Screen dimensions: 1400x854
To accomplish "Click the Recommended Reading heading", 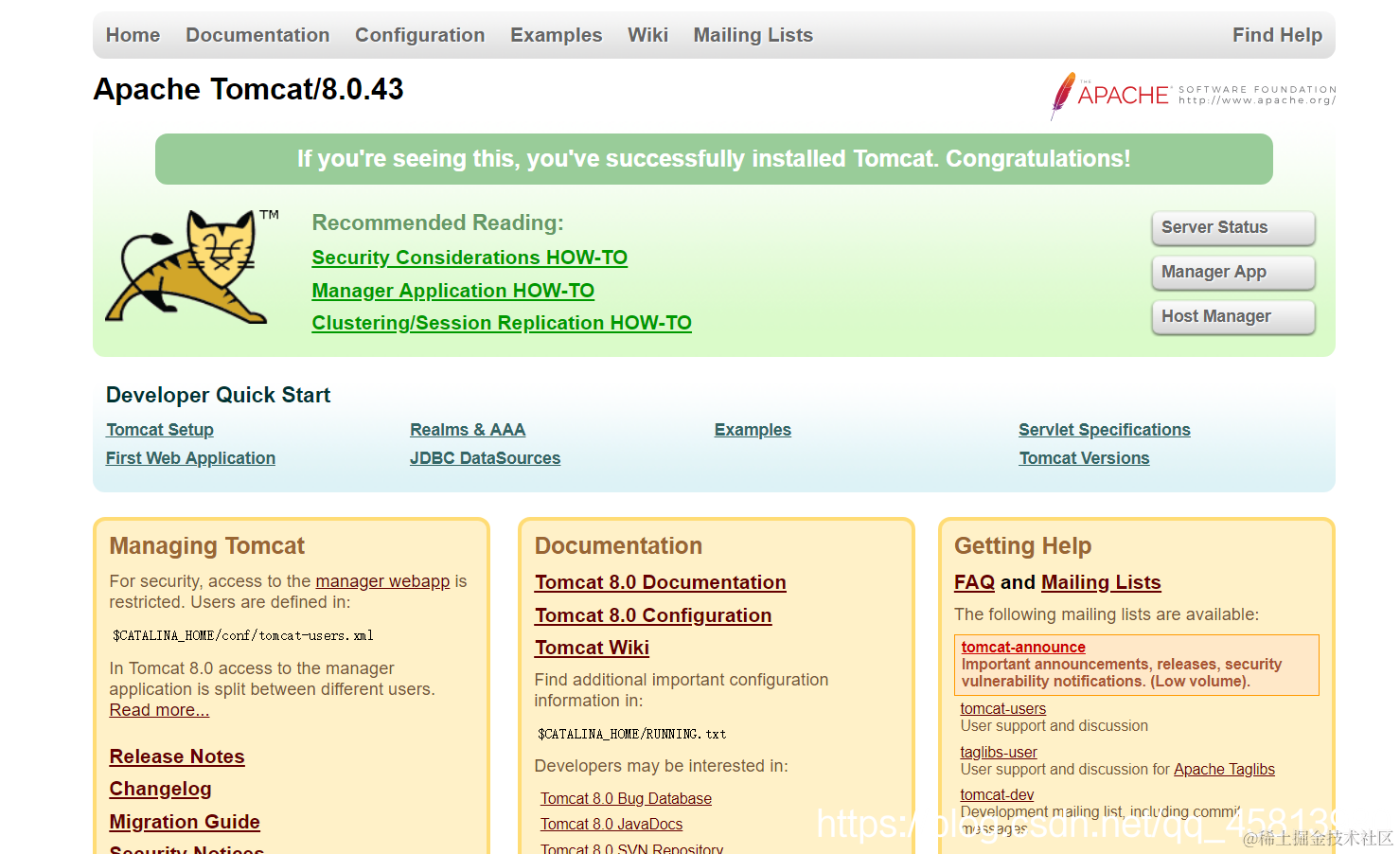I will tap(437, 222).
